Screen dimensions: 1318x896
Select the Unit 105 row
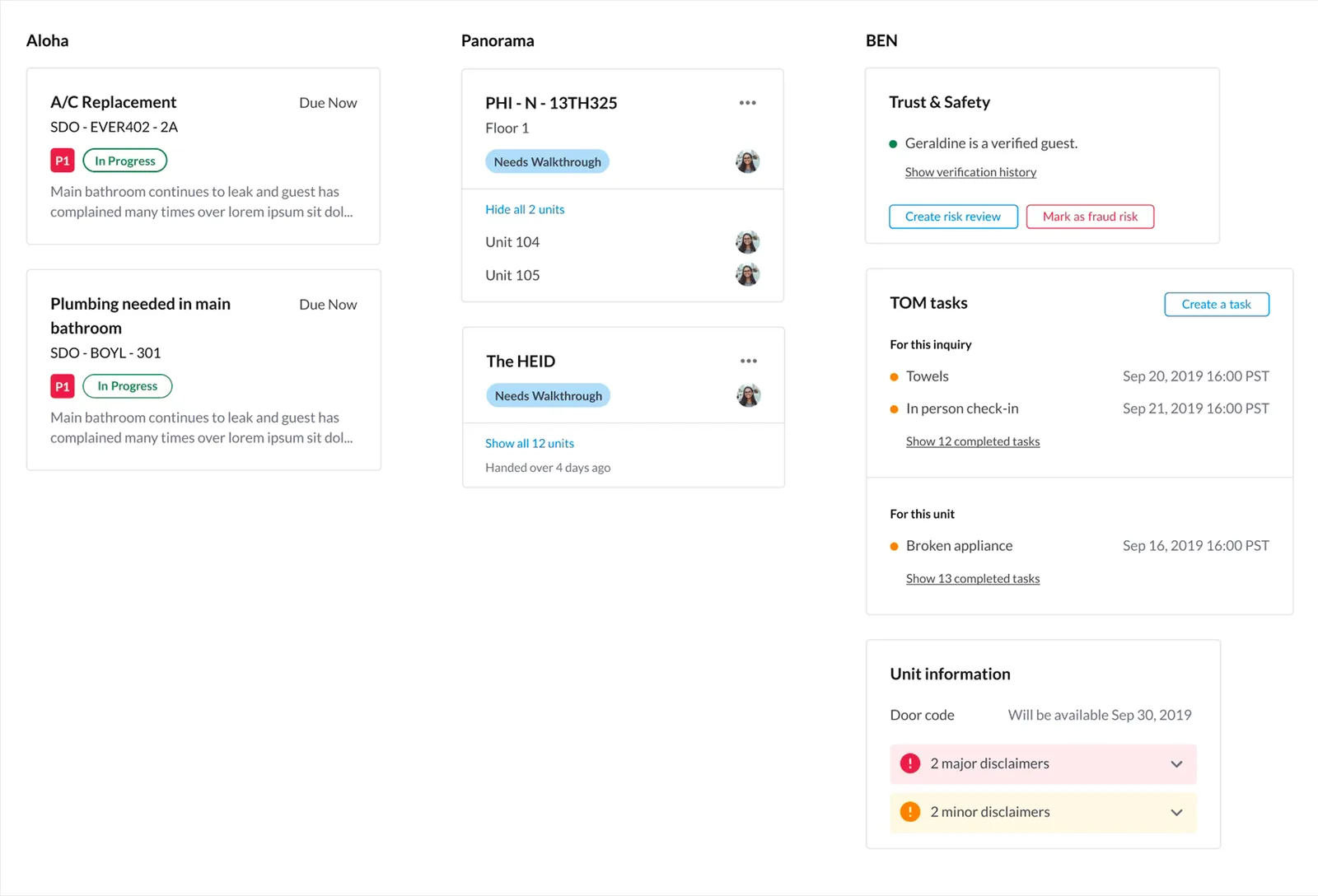coord(622,275)
